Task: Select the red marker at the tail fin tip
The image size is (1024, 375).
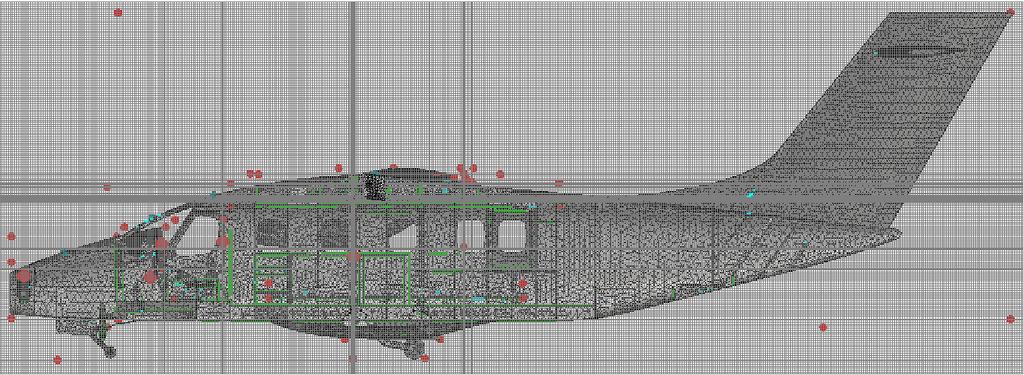Action: (x=1011, y=12)
